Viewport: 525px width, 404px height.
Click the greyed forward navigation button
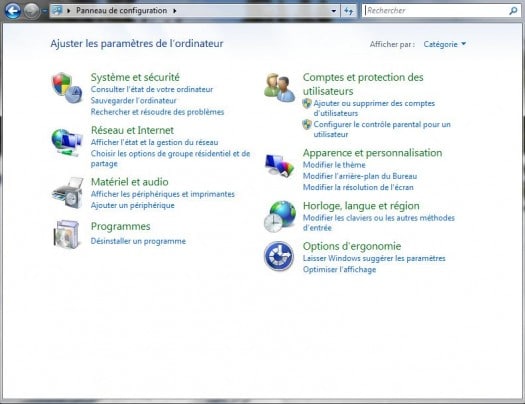32,11
